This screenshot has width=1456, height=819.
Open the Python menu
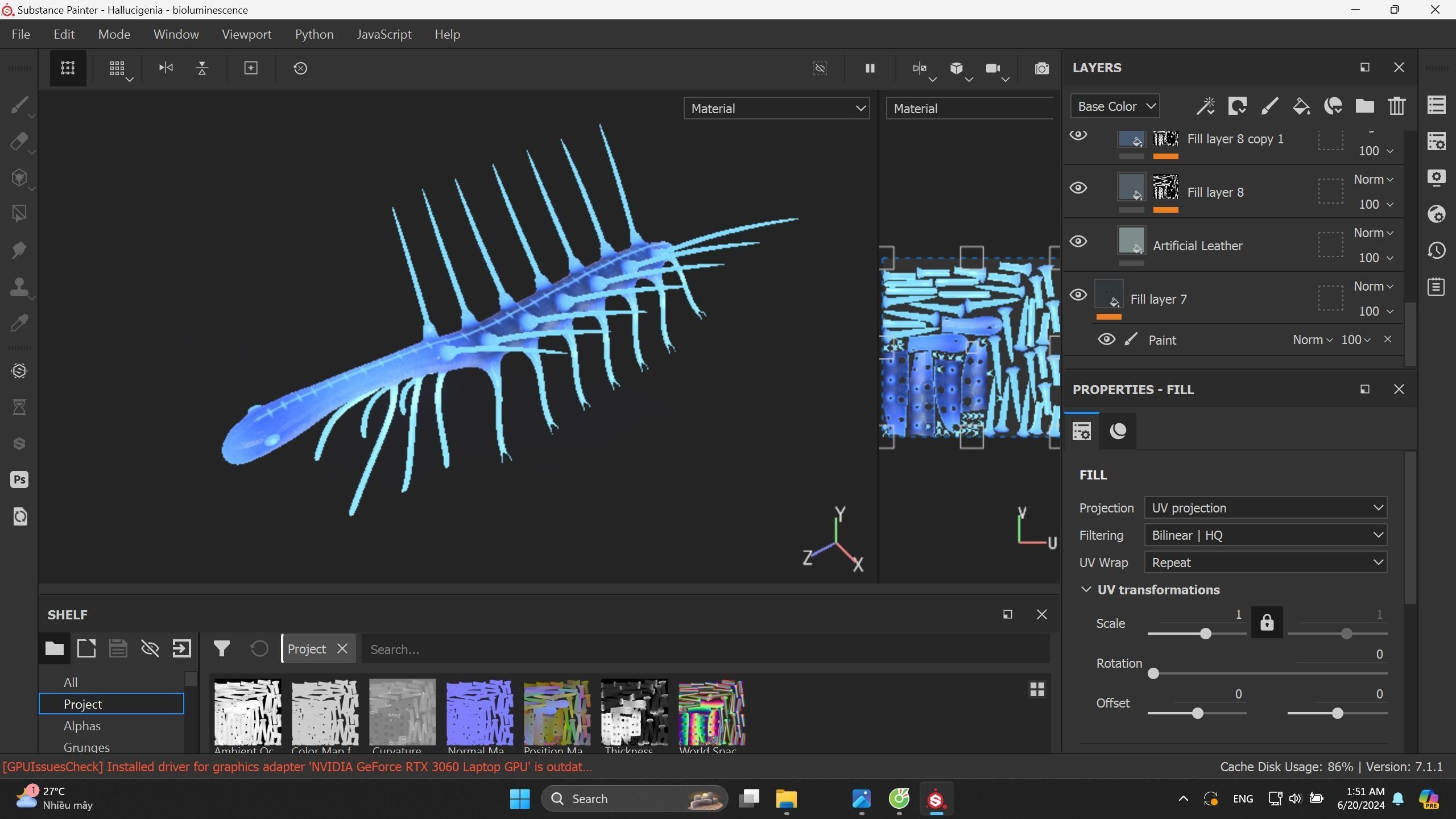pyautogui.click(x=314, y=35)
